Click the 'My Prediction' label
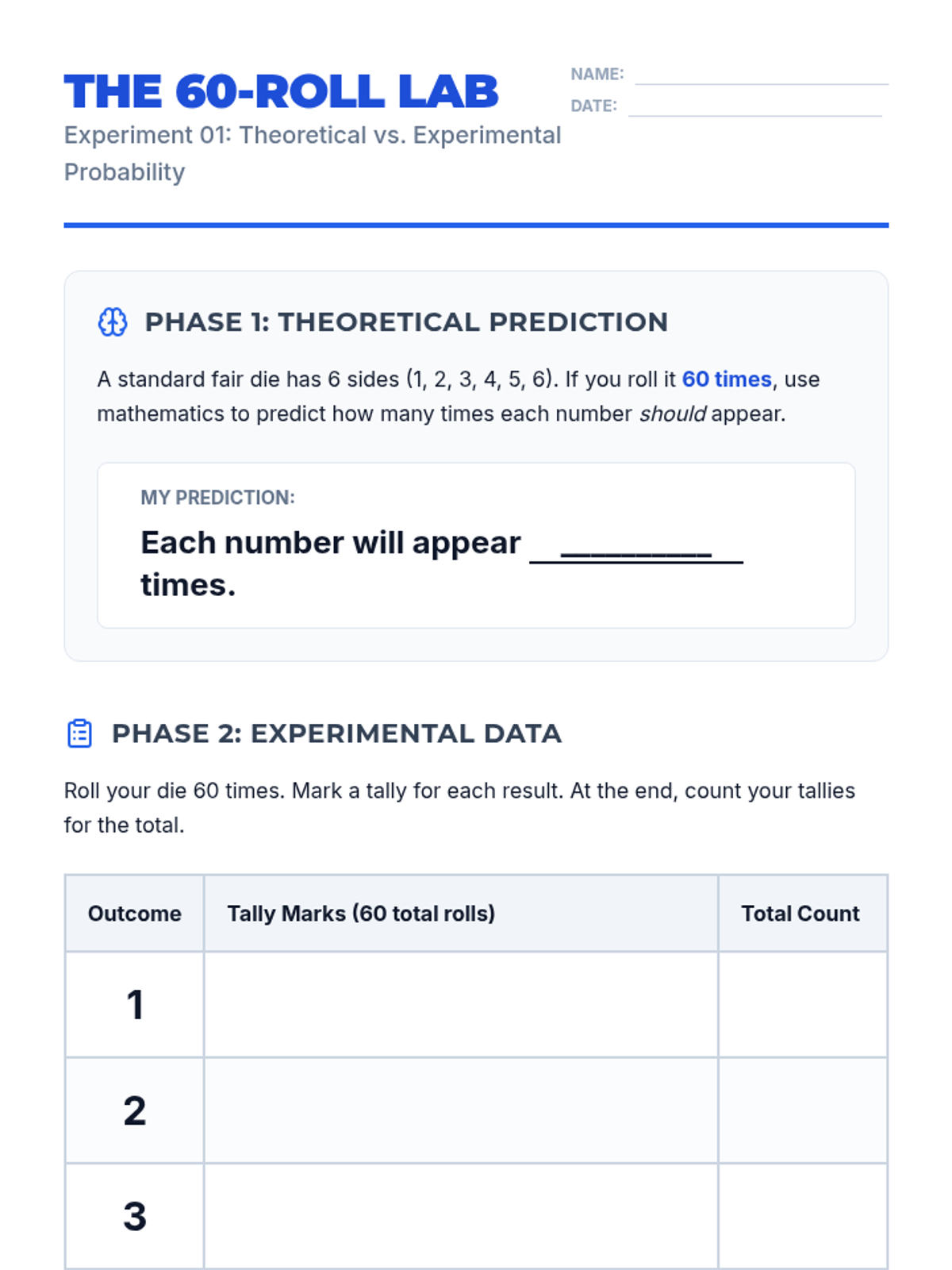Image resolution: width=952 pixels, height=1270 pixels. point(217,498)
